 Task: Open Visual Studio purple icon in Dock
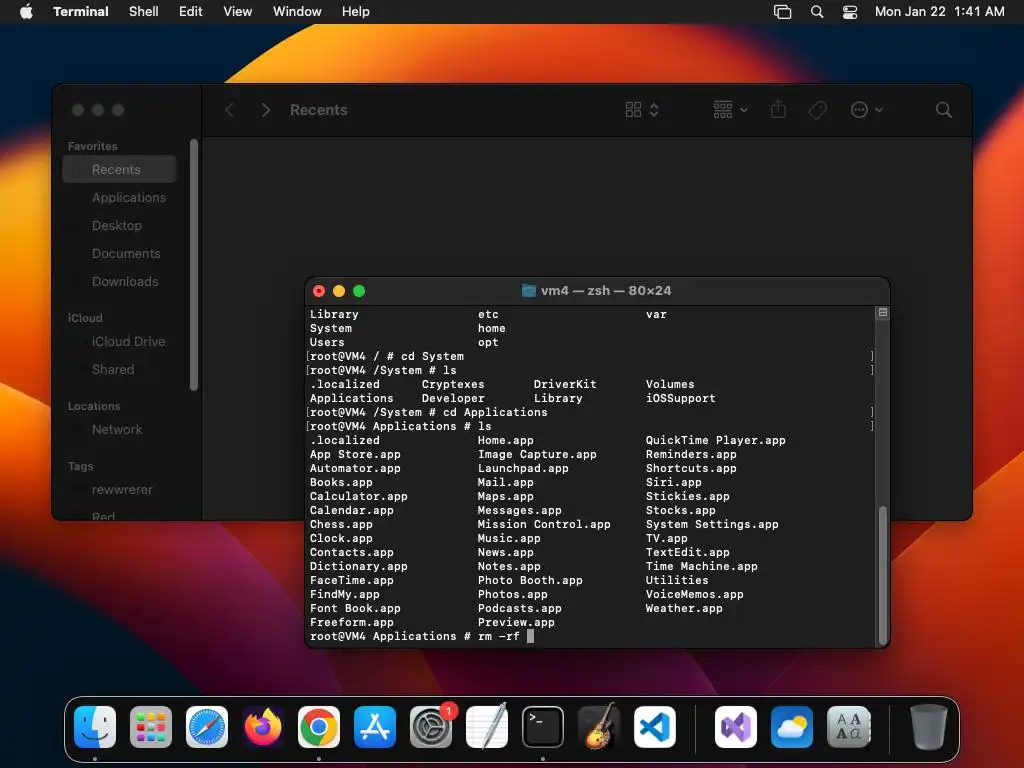point(736,727)
